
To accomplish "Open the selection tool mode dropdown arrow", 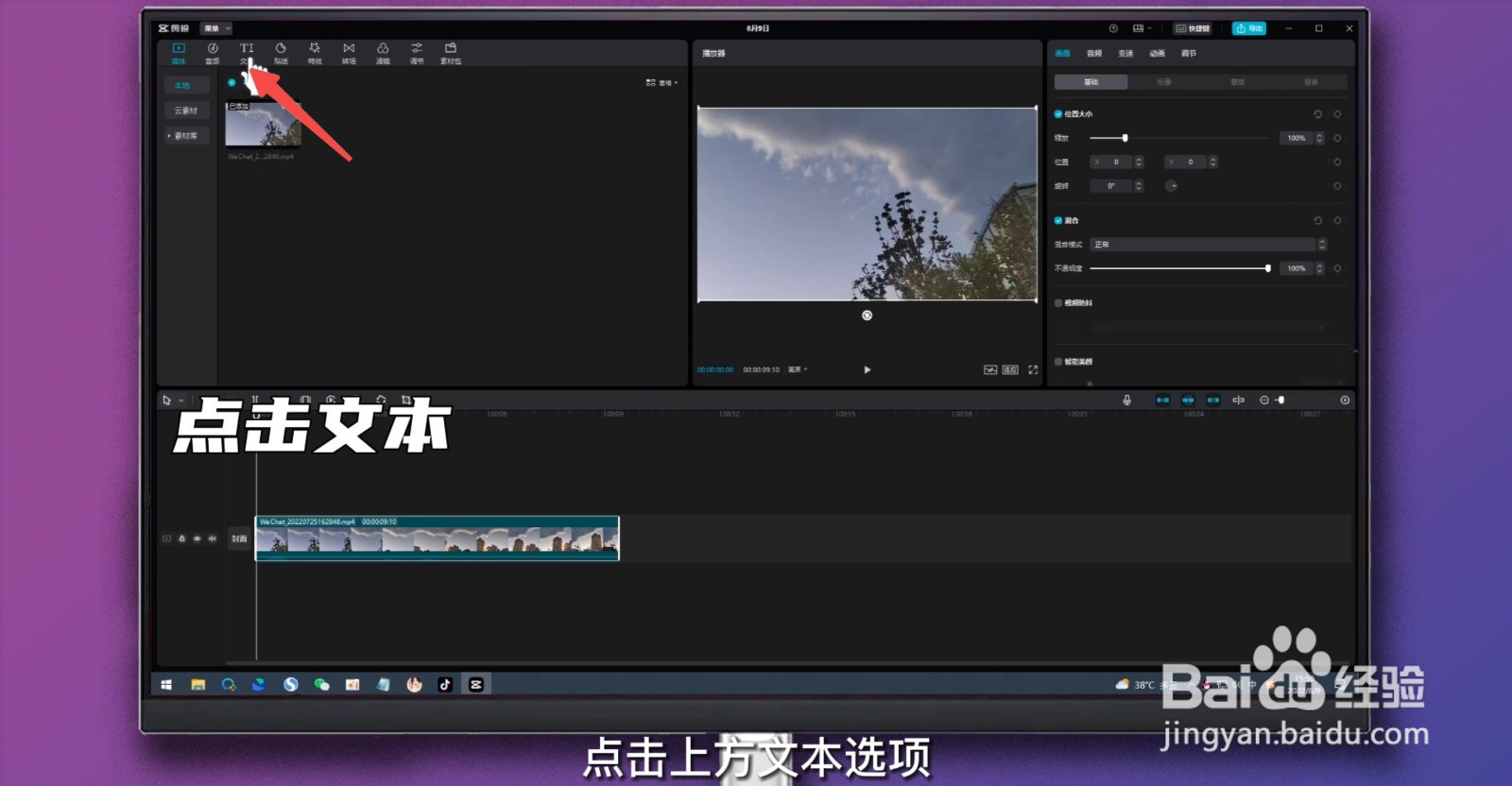I will click(181, 401).
